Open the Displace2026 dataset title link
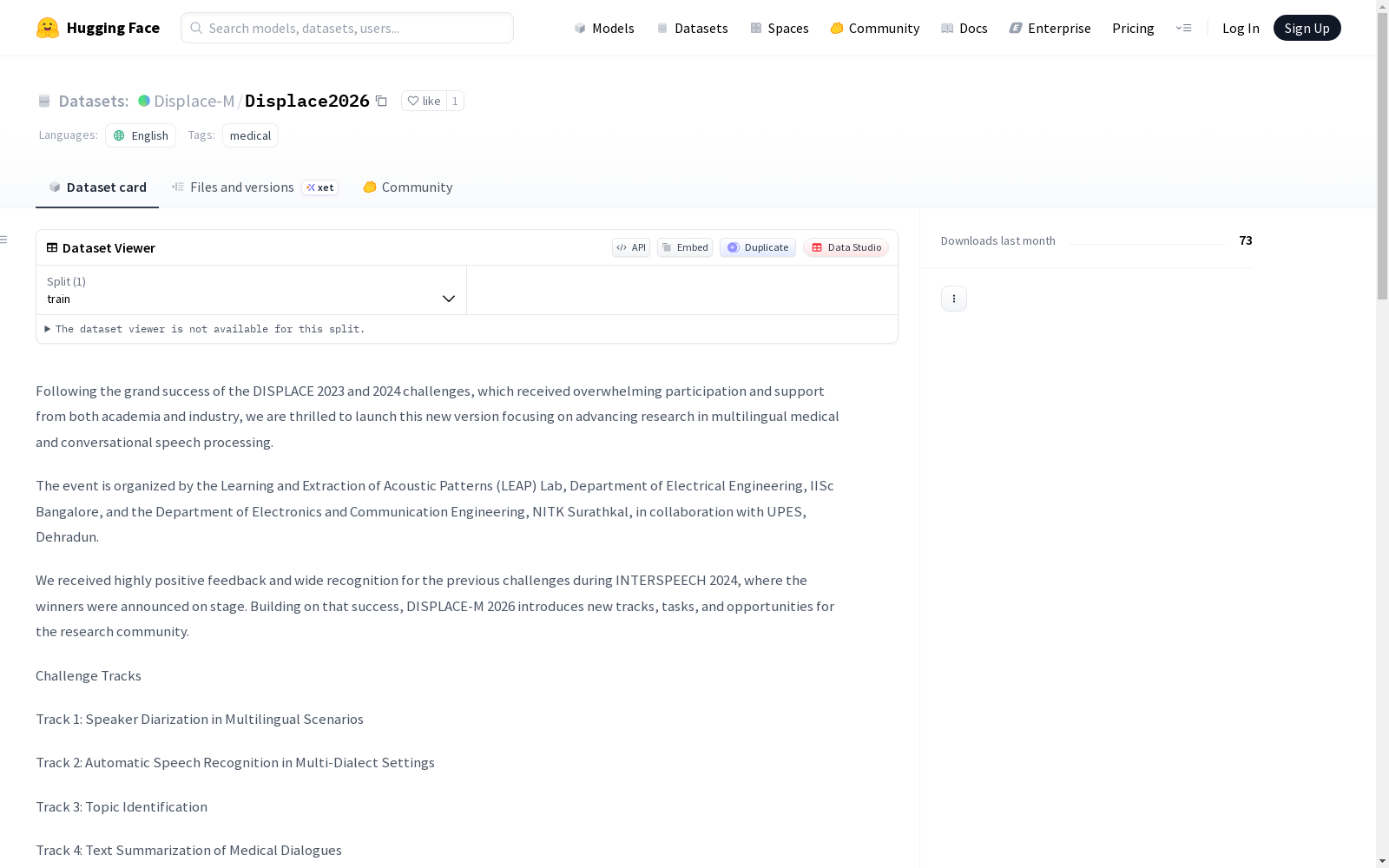Viewport: 1389px width, 868px height. (307, 101)
